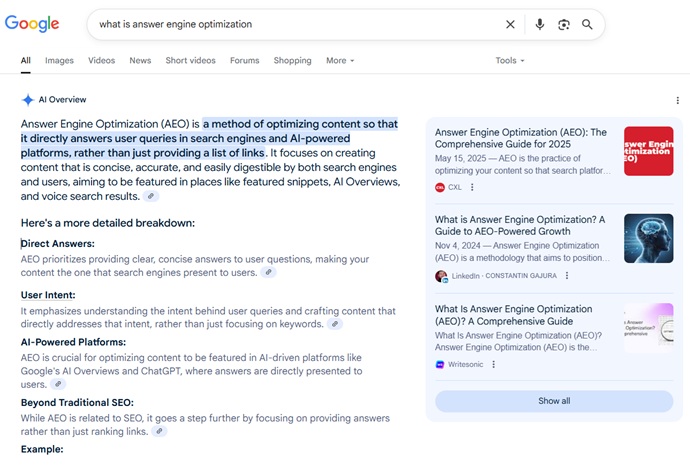Switch to the Short videos tab

tap(191, 61)
